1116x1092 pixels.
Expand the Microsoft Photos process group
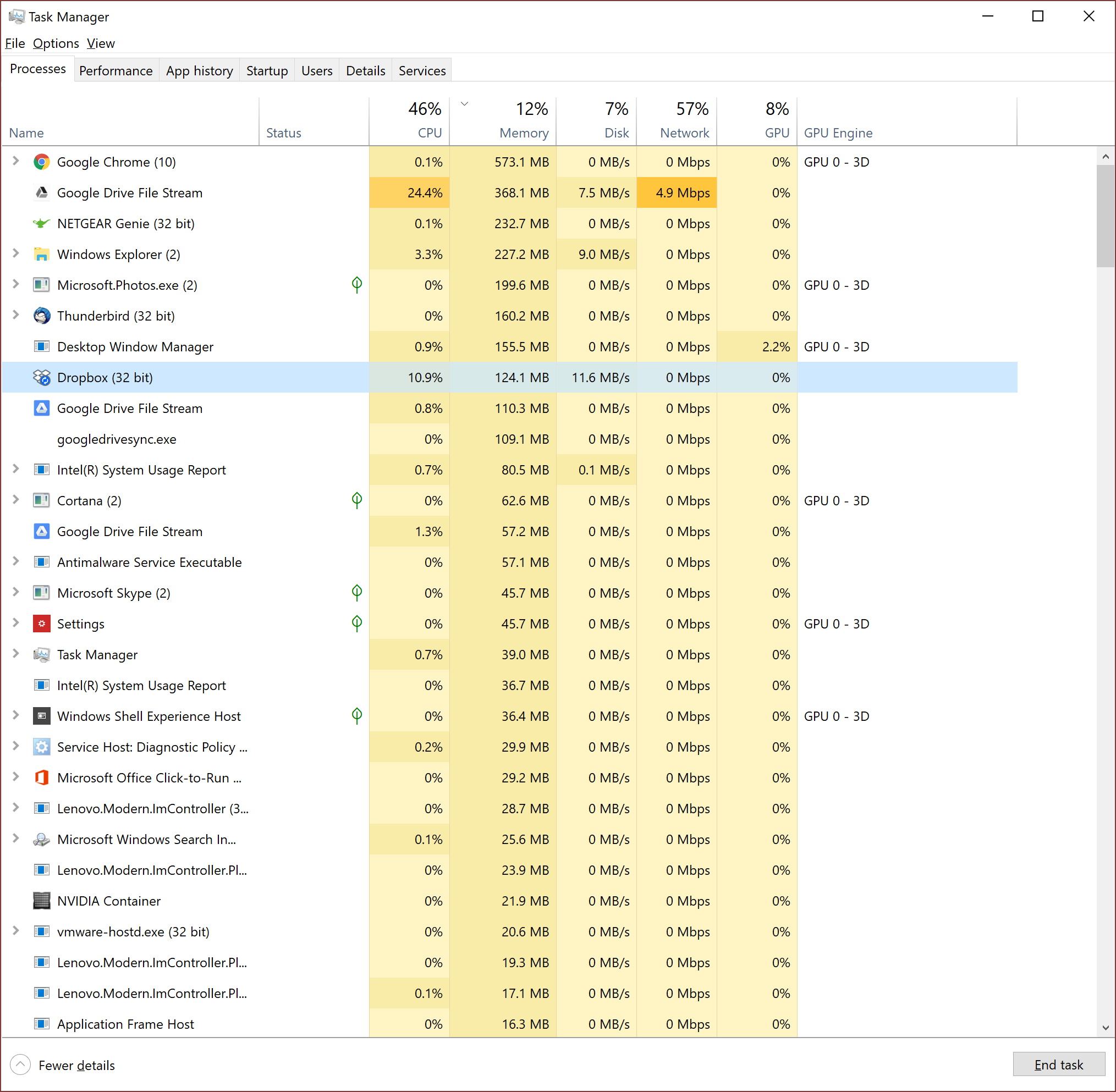pyautogui.click(x=16, y=285)
